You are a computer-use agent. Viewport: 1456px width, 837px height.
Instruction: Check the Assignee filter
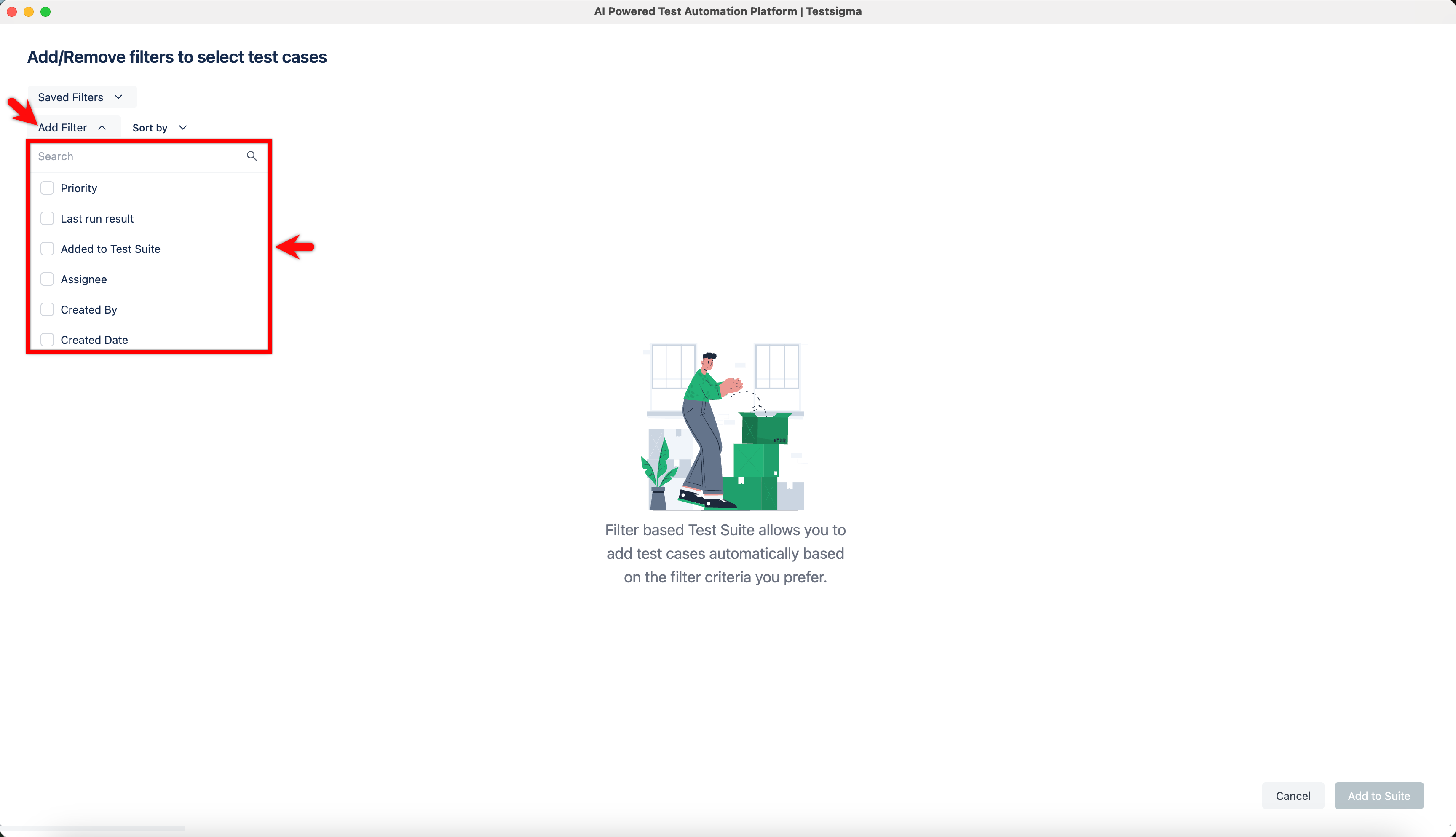pos(47,279)
